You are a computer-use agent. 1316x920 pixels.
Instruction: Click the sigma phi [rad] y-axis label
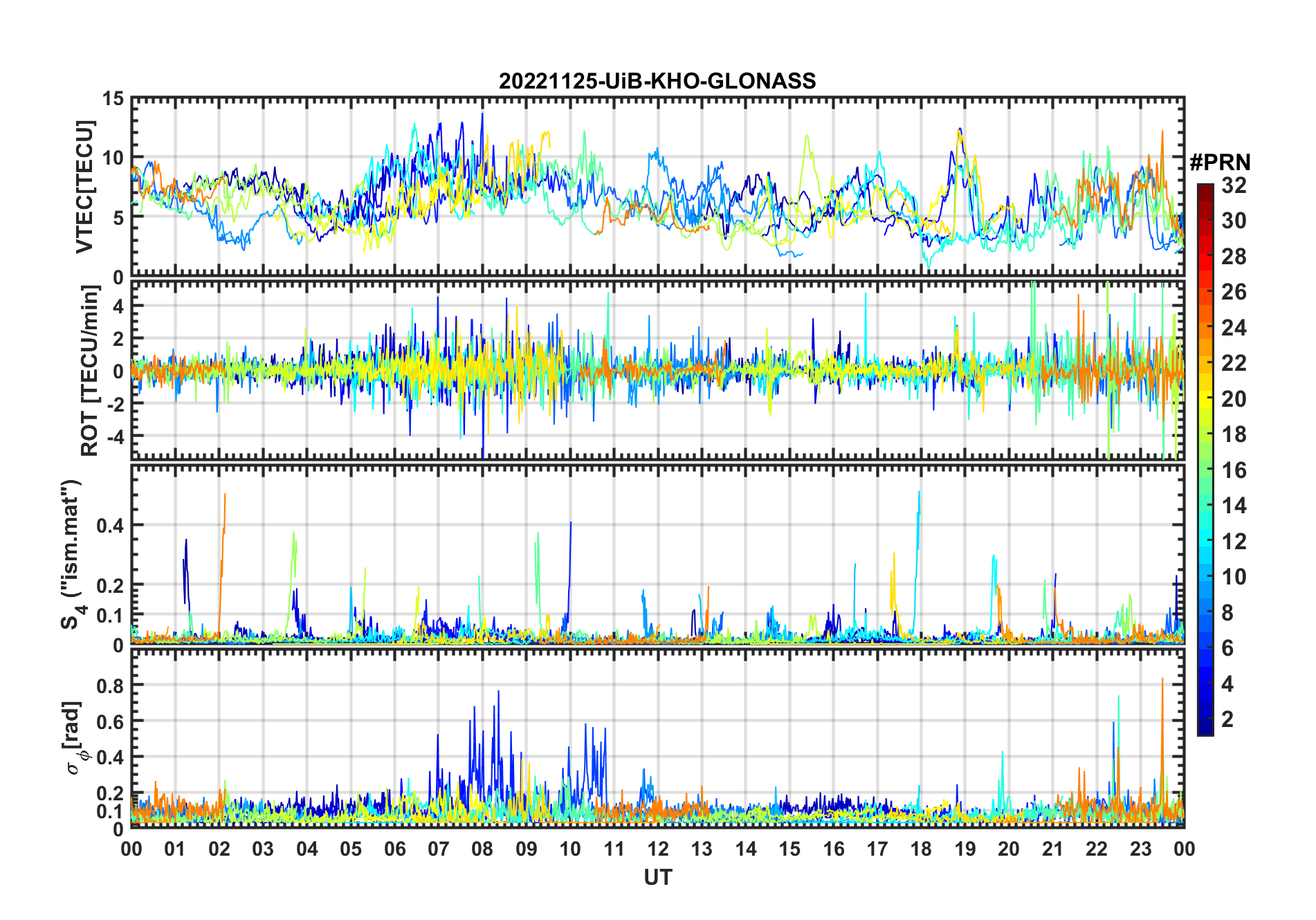tap(75, 737)
